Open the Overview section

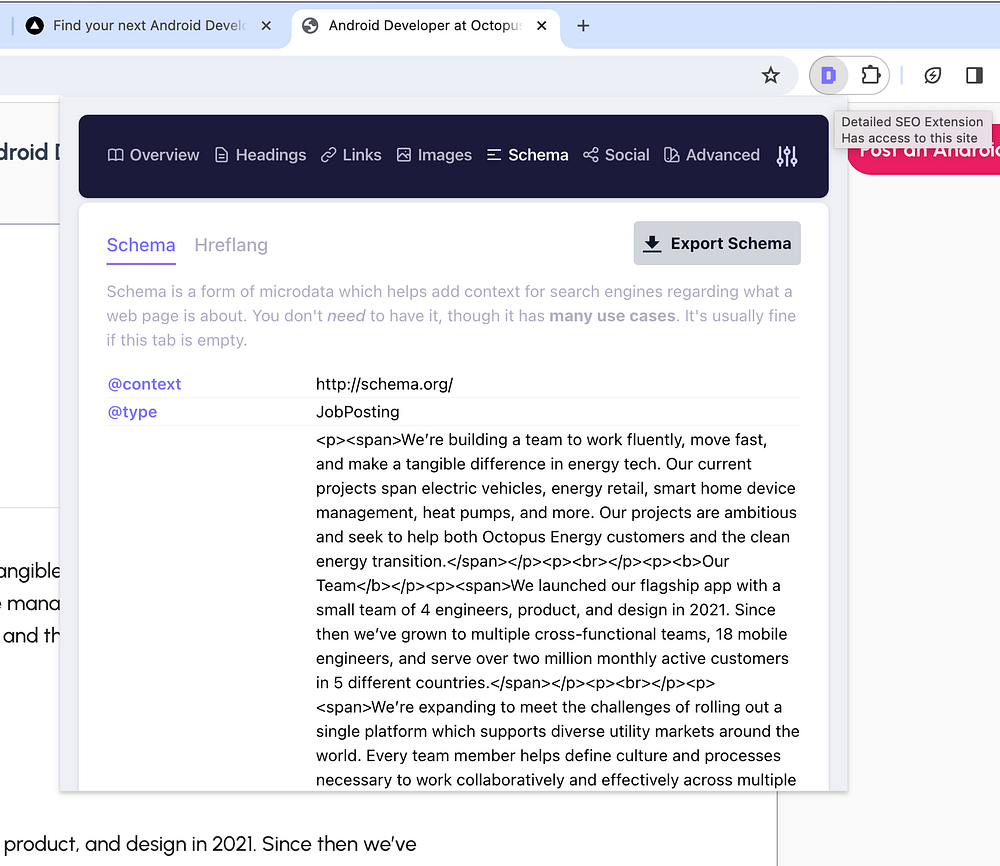click(153, 155)
